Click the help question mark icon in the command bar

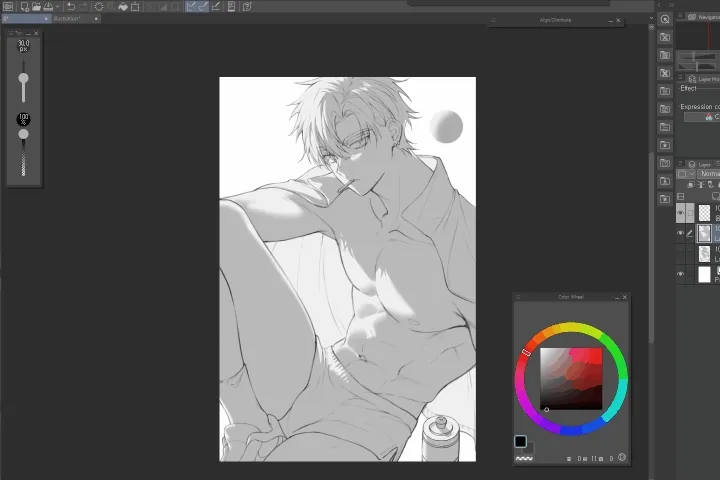point(247,6)
